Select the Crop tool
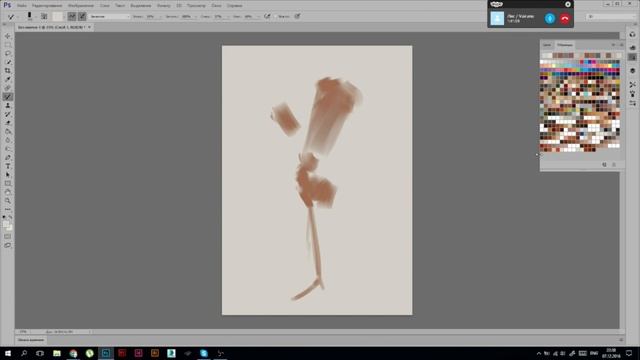Screen dimensions: 640x360 point(8,71)
